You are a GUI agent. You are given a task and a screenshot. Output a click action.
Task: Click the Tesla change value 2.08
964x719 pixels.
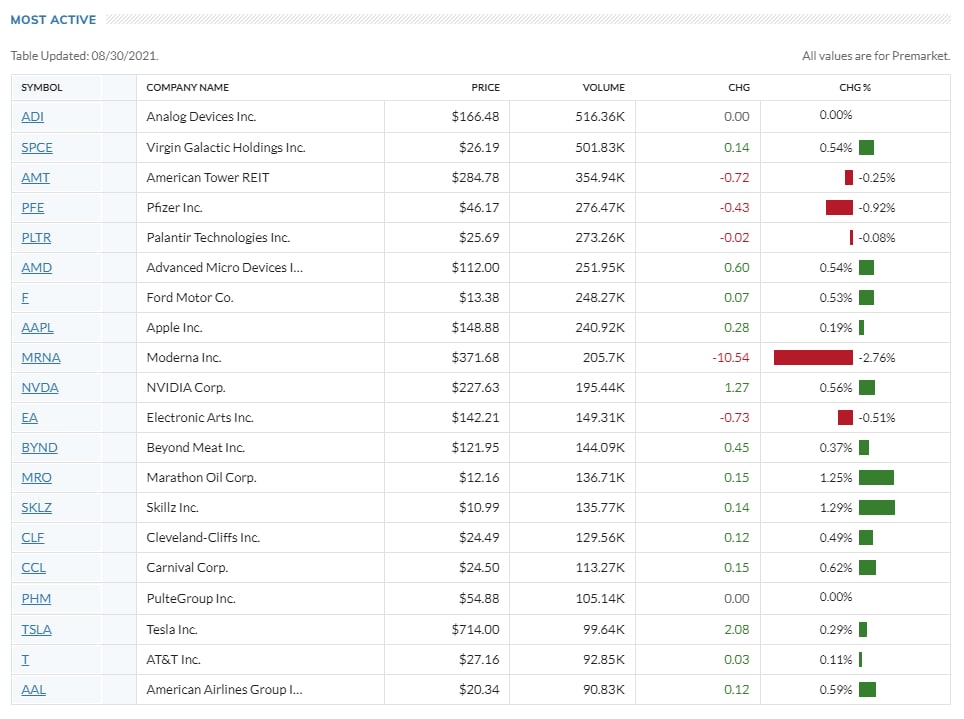[737, 630]
